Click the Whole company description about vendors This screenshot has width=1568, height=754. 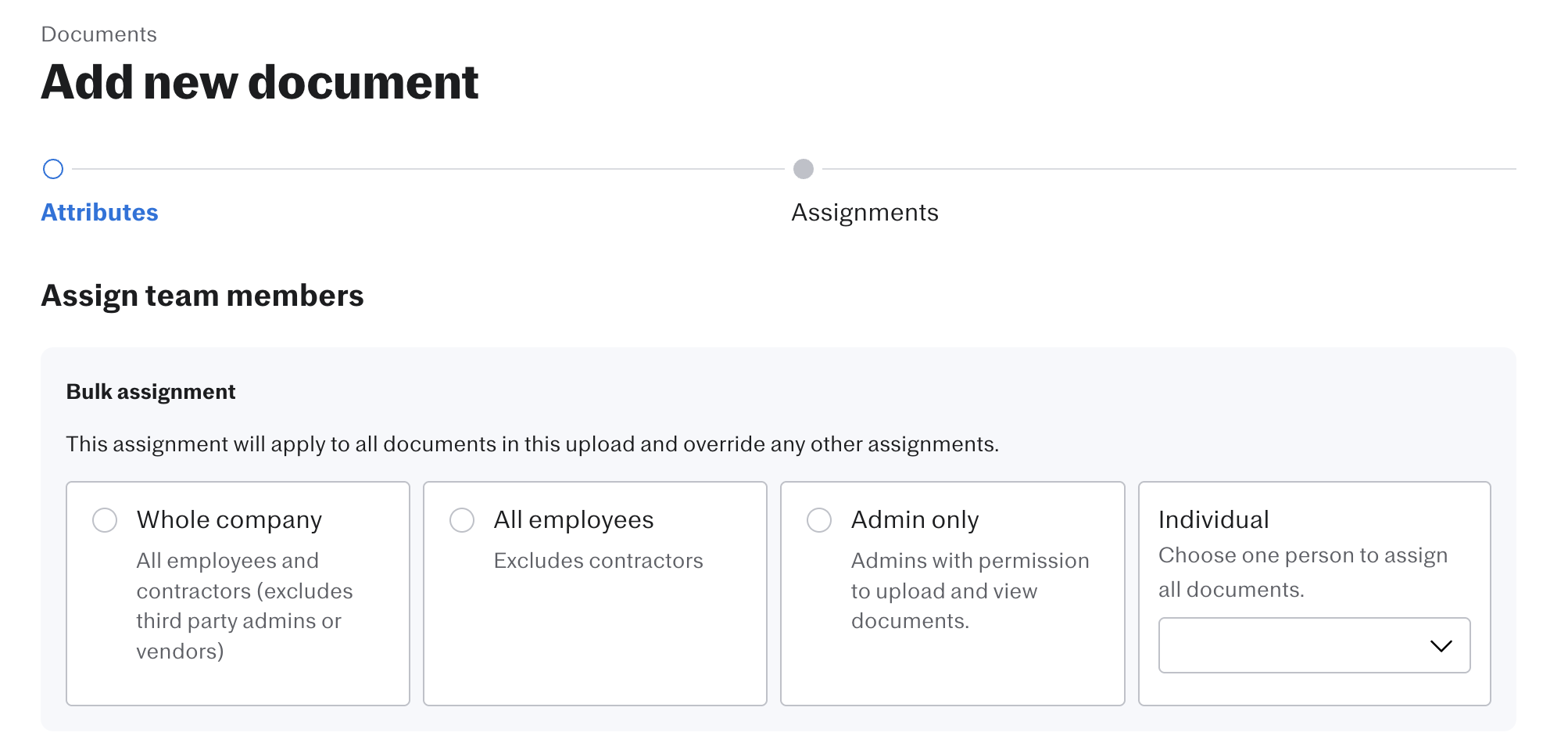coord(244,606)
